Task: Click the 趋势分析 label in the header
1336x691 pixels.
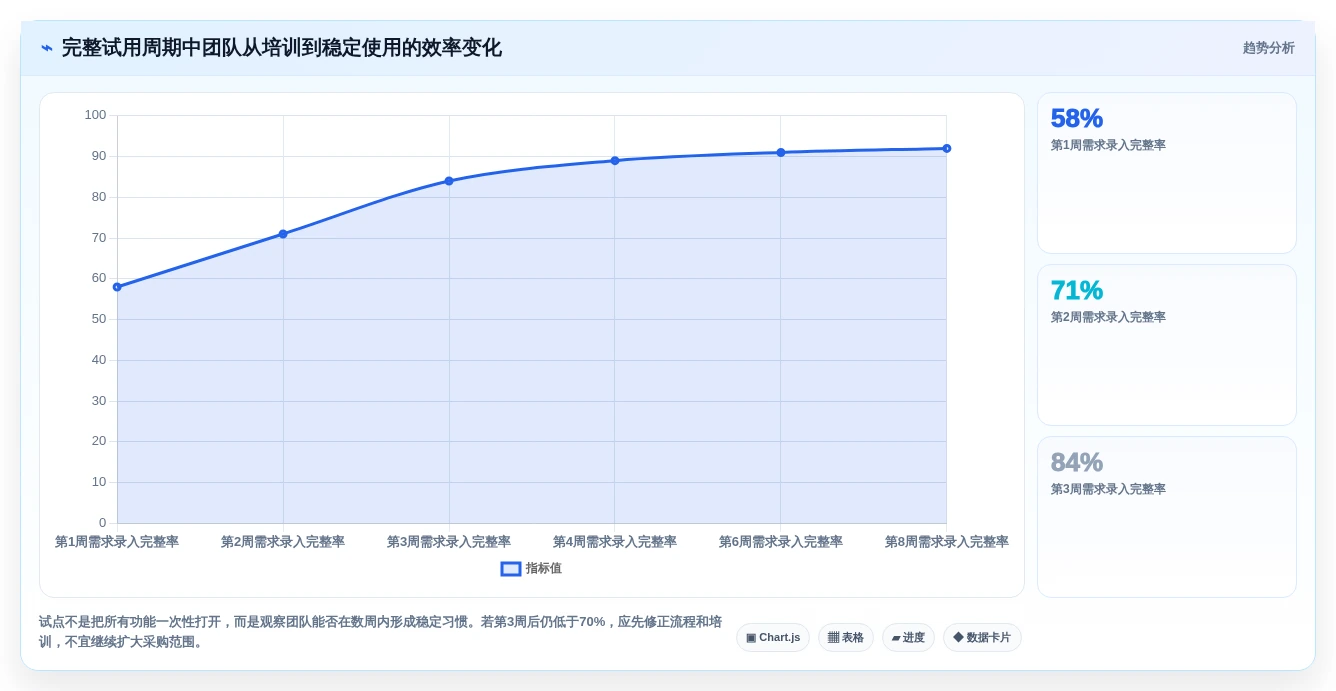Action: pos(1268,48)
